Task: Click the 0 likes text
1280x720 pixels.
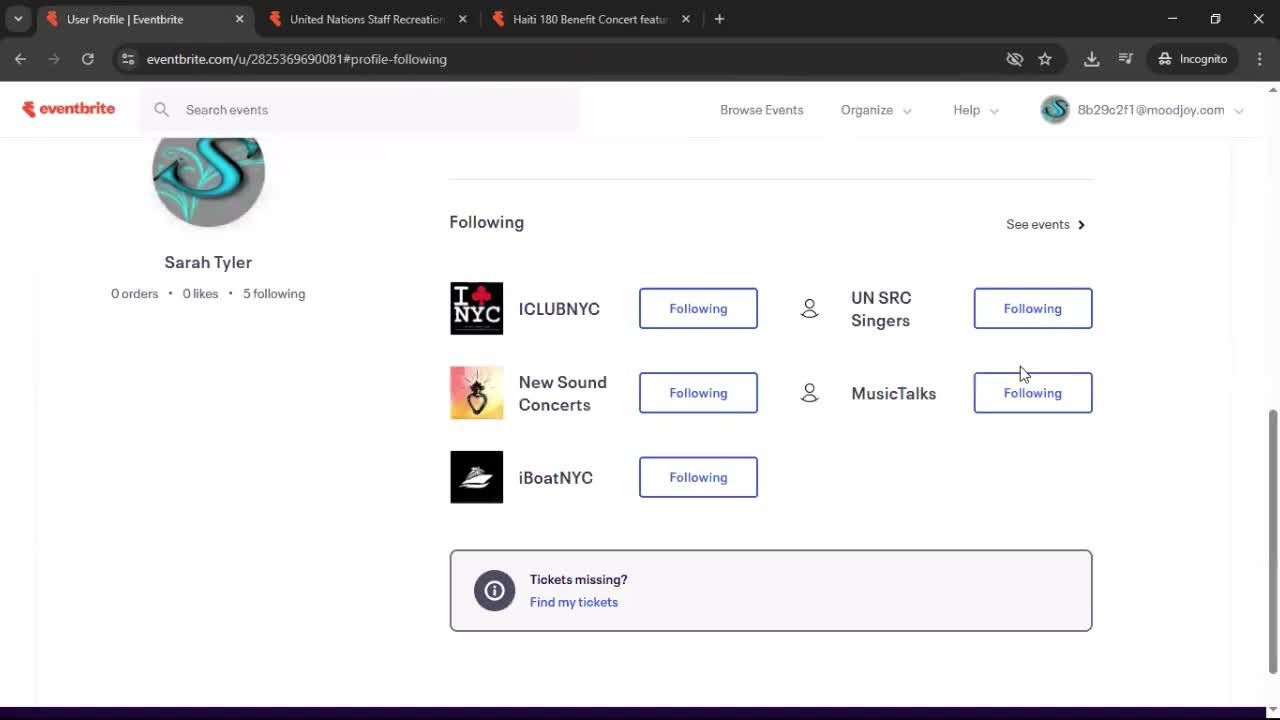Action: 201,294
